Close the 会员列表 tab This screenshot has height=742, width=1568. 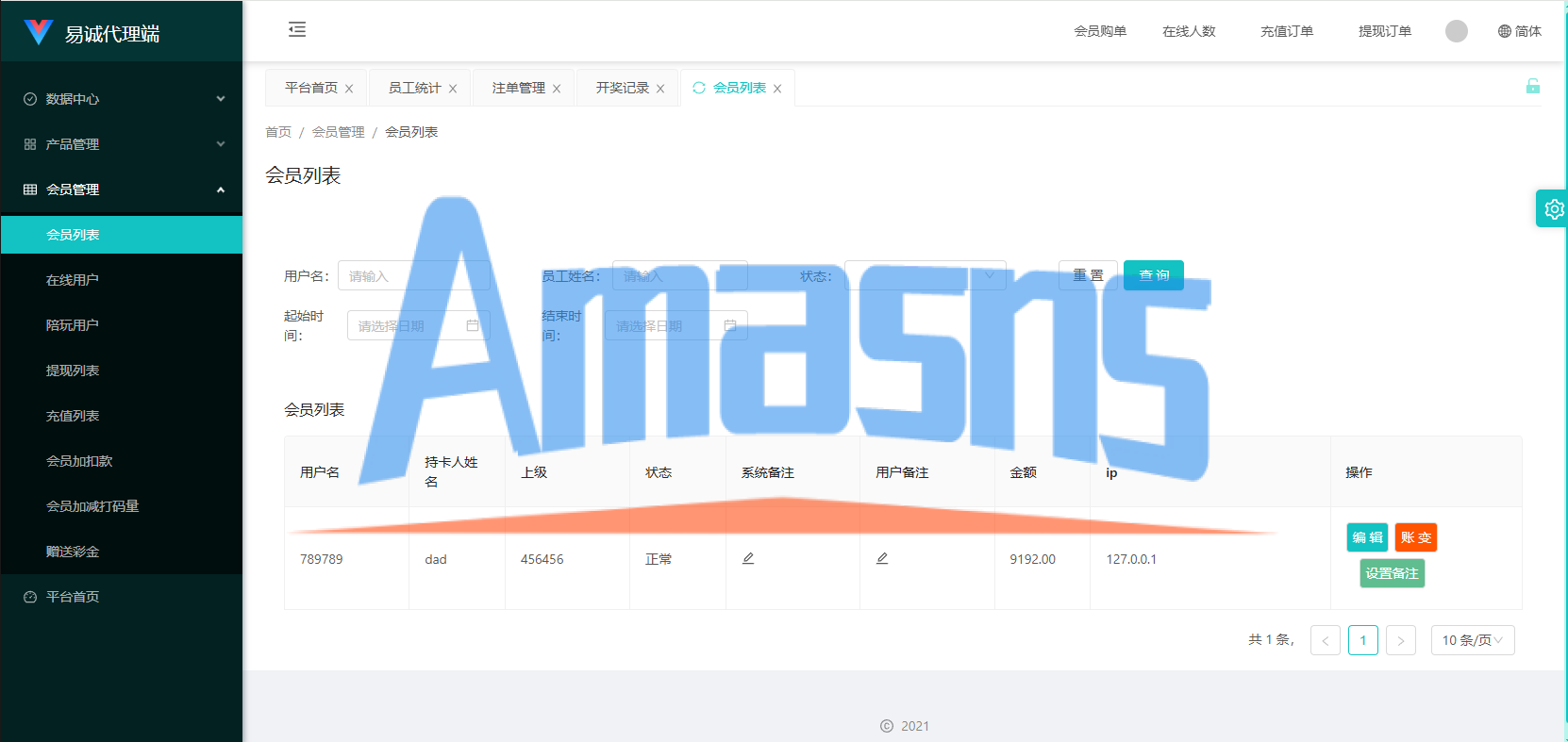tap(777, 89)
